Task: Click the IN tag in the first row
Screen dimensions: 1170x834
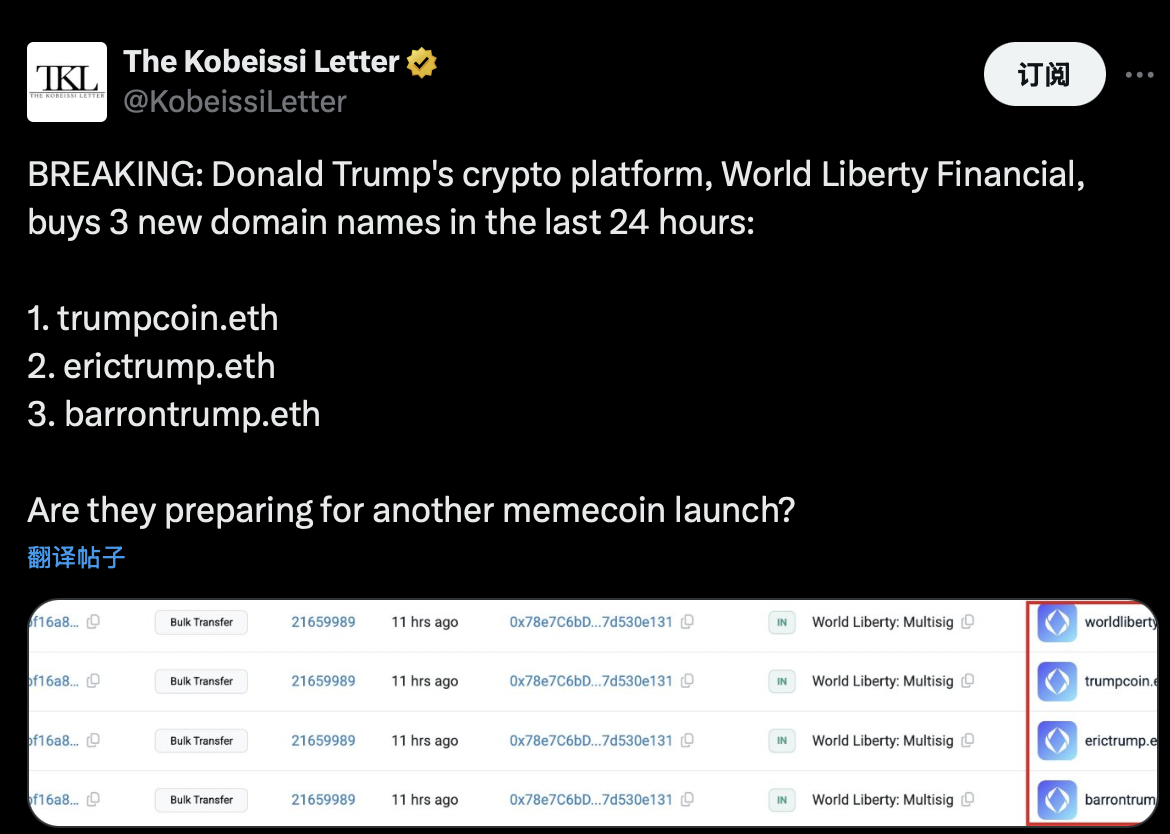Action: pyautogui.click(x=781, y=622)
